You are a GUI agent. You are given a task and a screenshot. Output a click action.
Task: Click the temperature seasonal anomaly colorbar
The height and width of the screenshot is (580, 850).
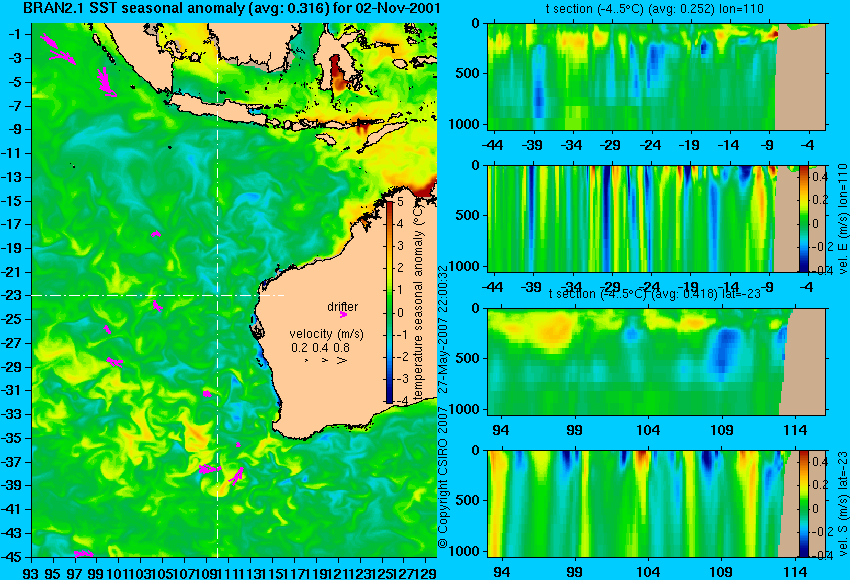(x=389, y=302)
